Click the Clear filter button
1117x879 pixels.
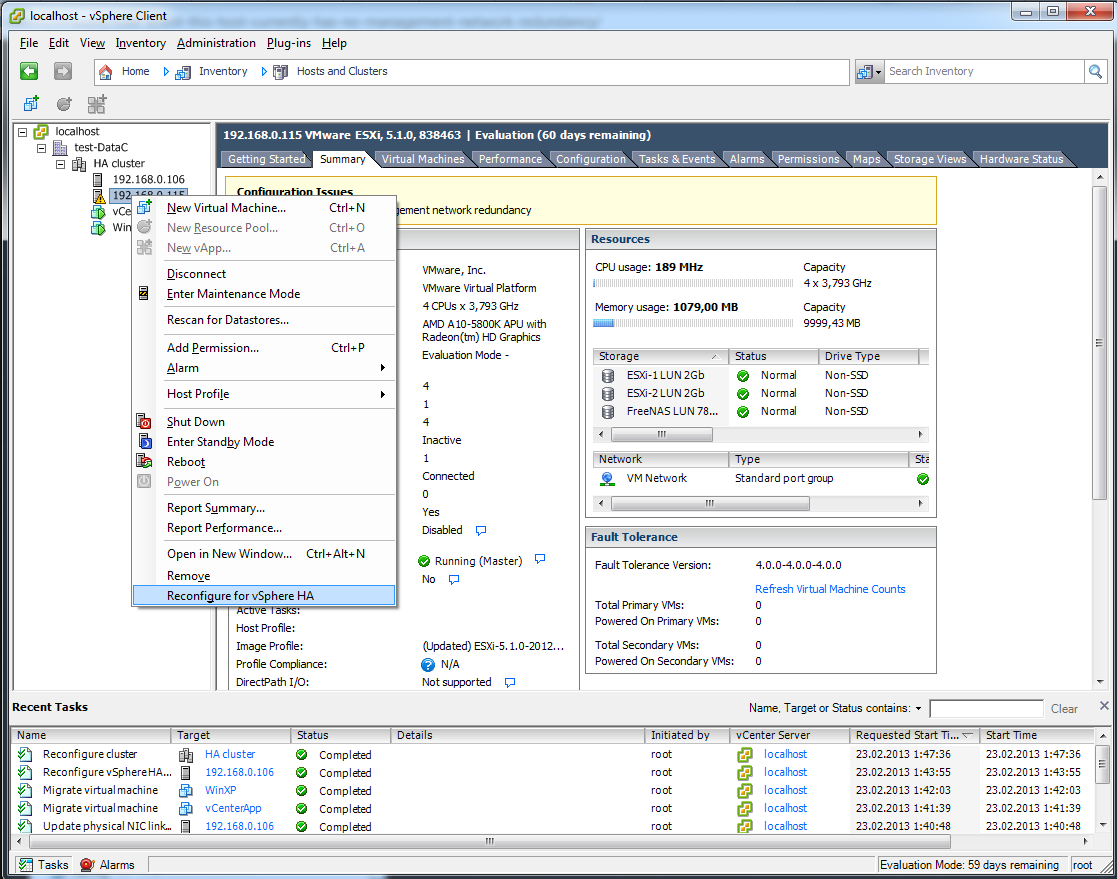[x=1064, y=709]
